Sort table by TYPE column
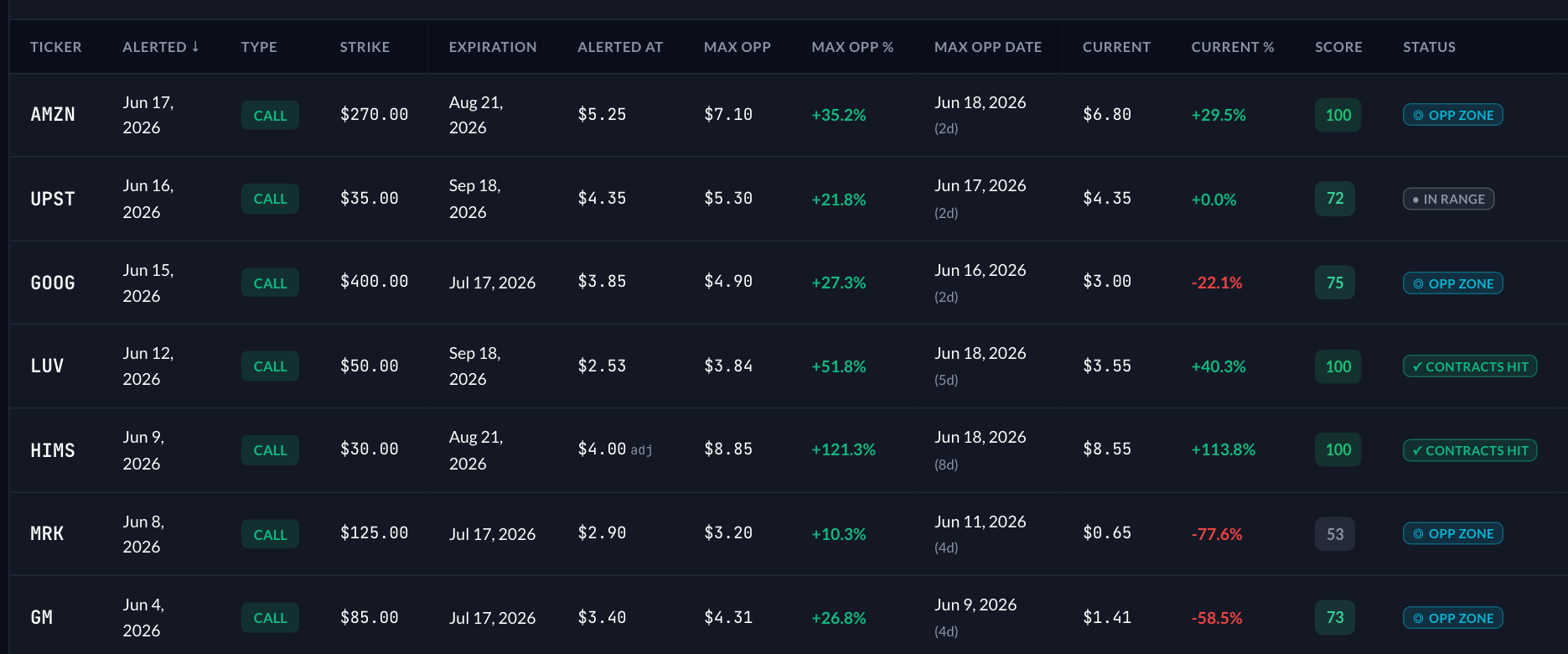Viewport: 1568px width, 654px height. coord(259,47)
